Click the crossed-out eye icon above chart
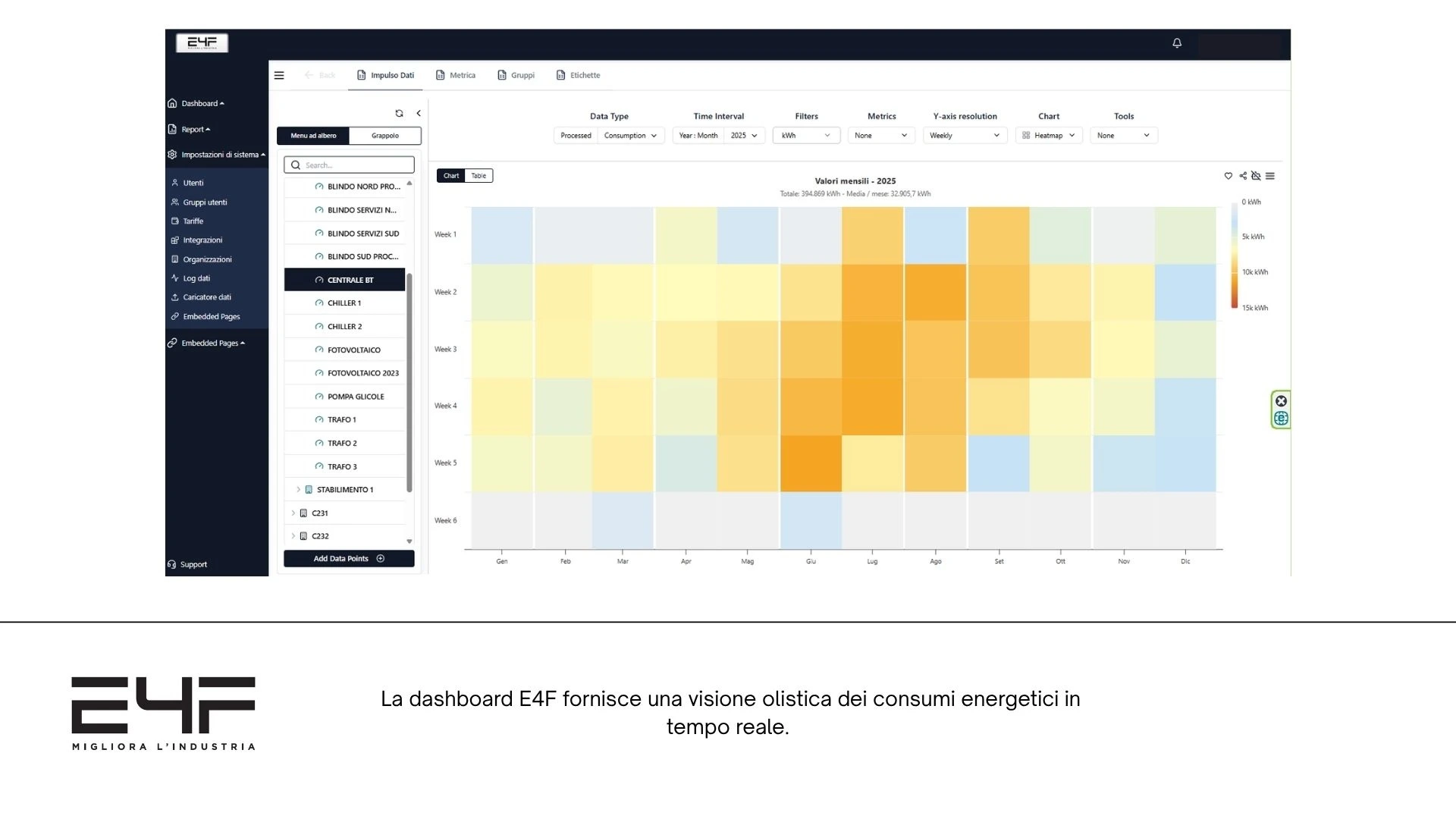Screen dimensions: 1456x819 [x=1256, y=176]
